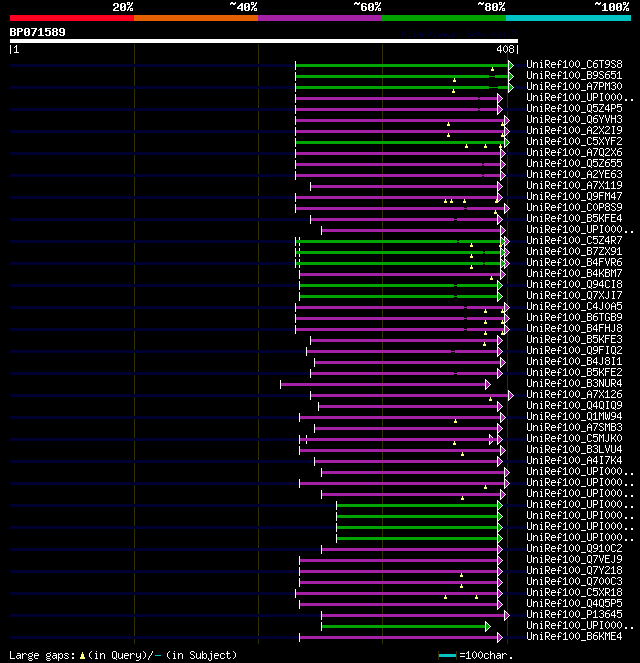Click the white query sequence bar

(x=264, y=41)
